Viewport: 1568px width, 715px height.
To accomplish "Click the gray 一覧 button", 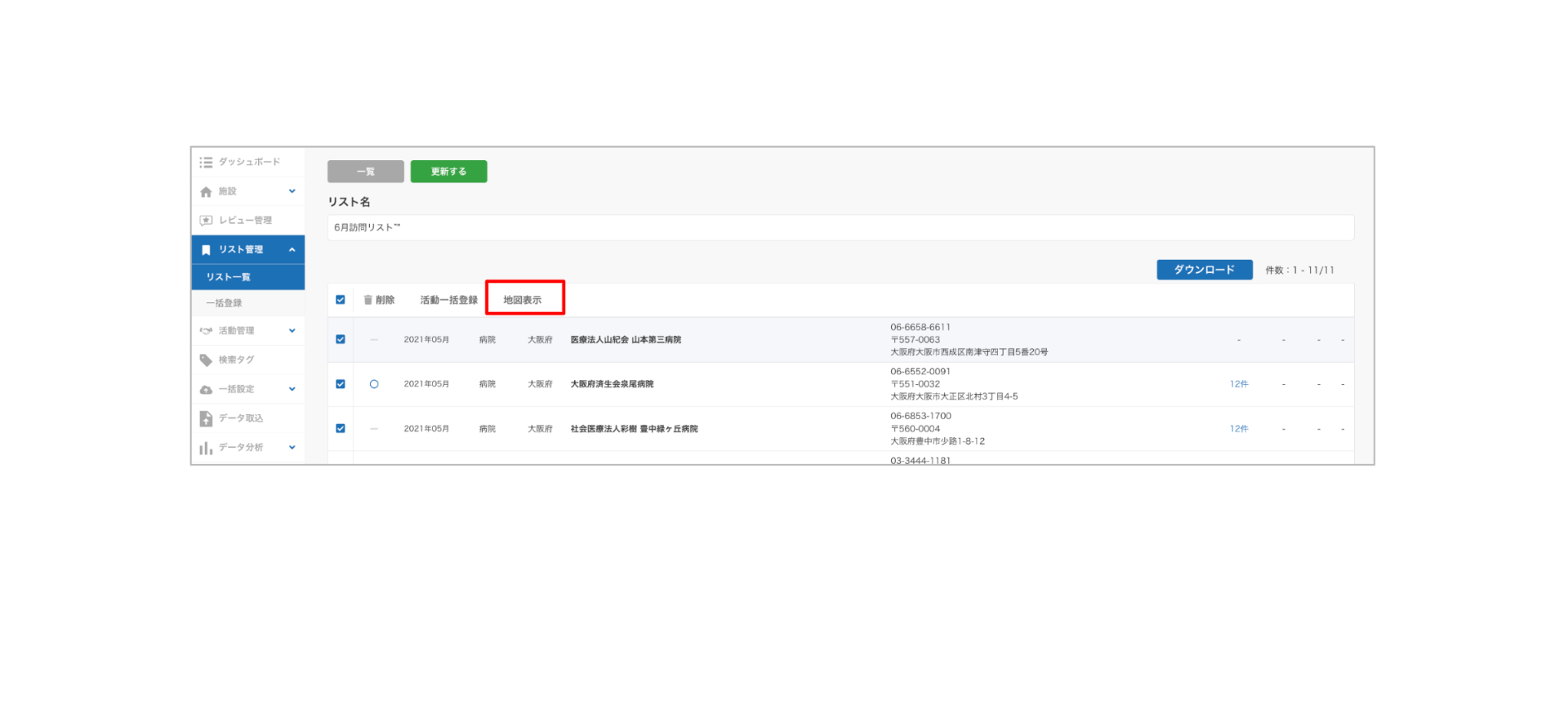I will tap(366, 172).
